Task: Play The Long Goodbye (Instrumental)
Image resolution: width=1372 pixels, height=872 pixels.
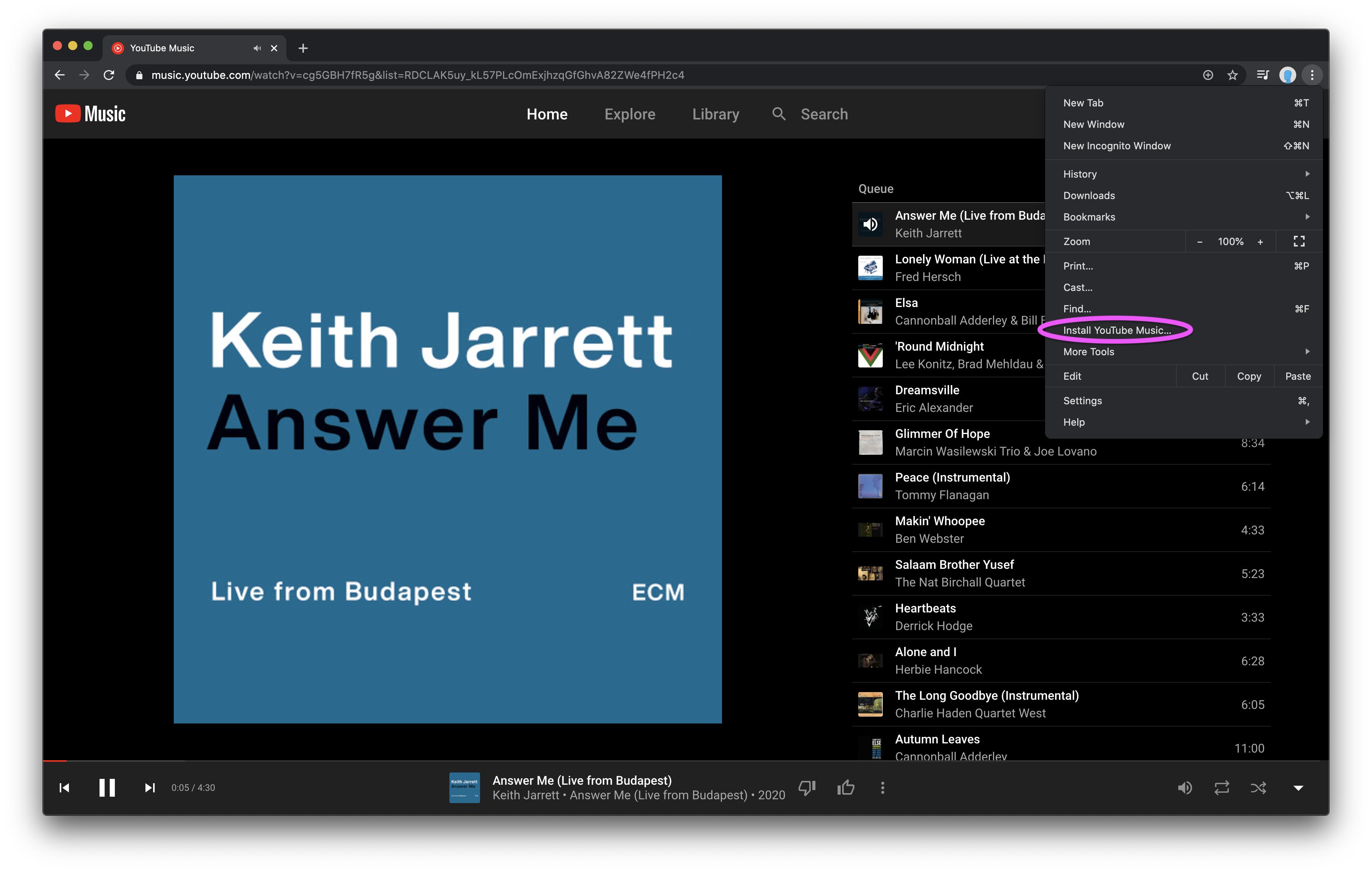Action: tap(1061, 705)
